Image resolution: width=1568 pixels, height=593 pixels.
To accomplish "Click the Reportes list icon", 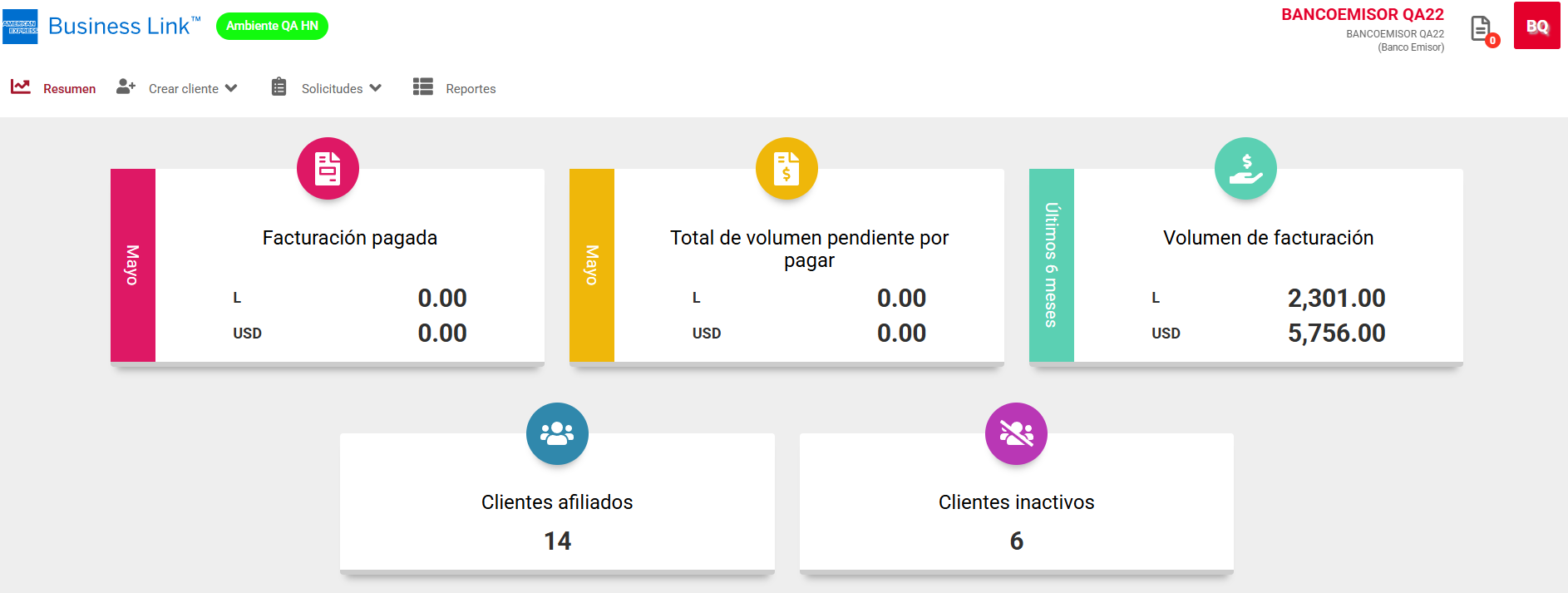I will [423, 87].
